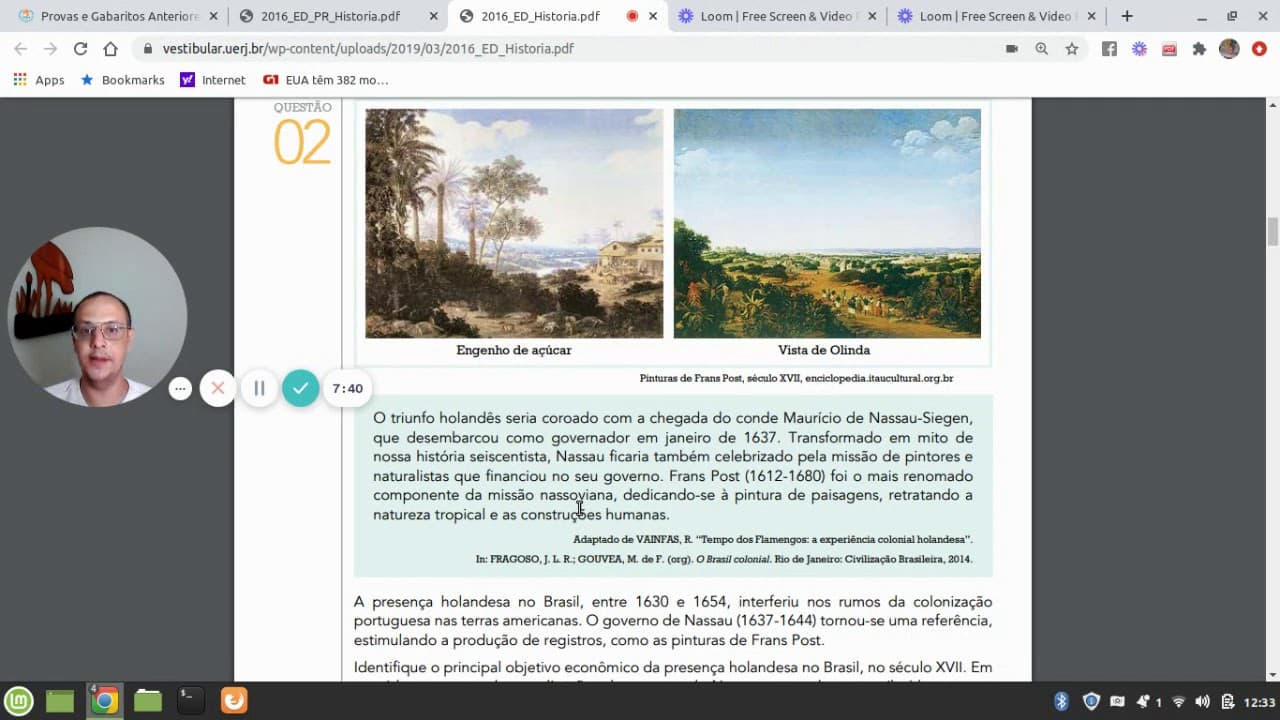Pause the Loom recording

[x=259, y=388]
